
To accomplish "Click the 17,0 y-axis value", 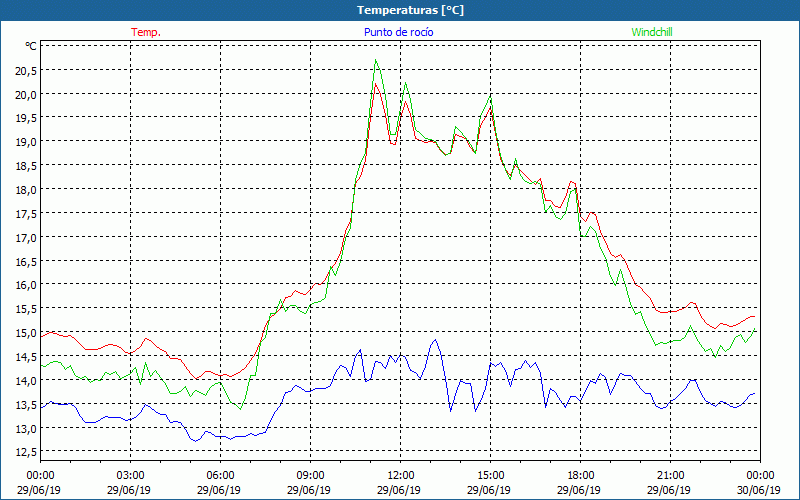I will 27,238.
